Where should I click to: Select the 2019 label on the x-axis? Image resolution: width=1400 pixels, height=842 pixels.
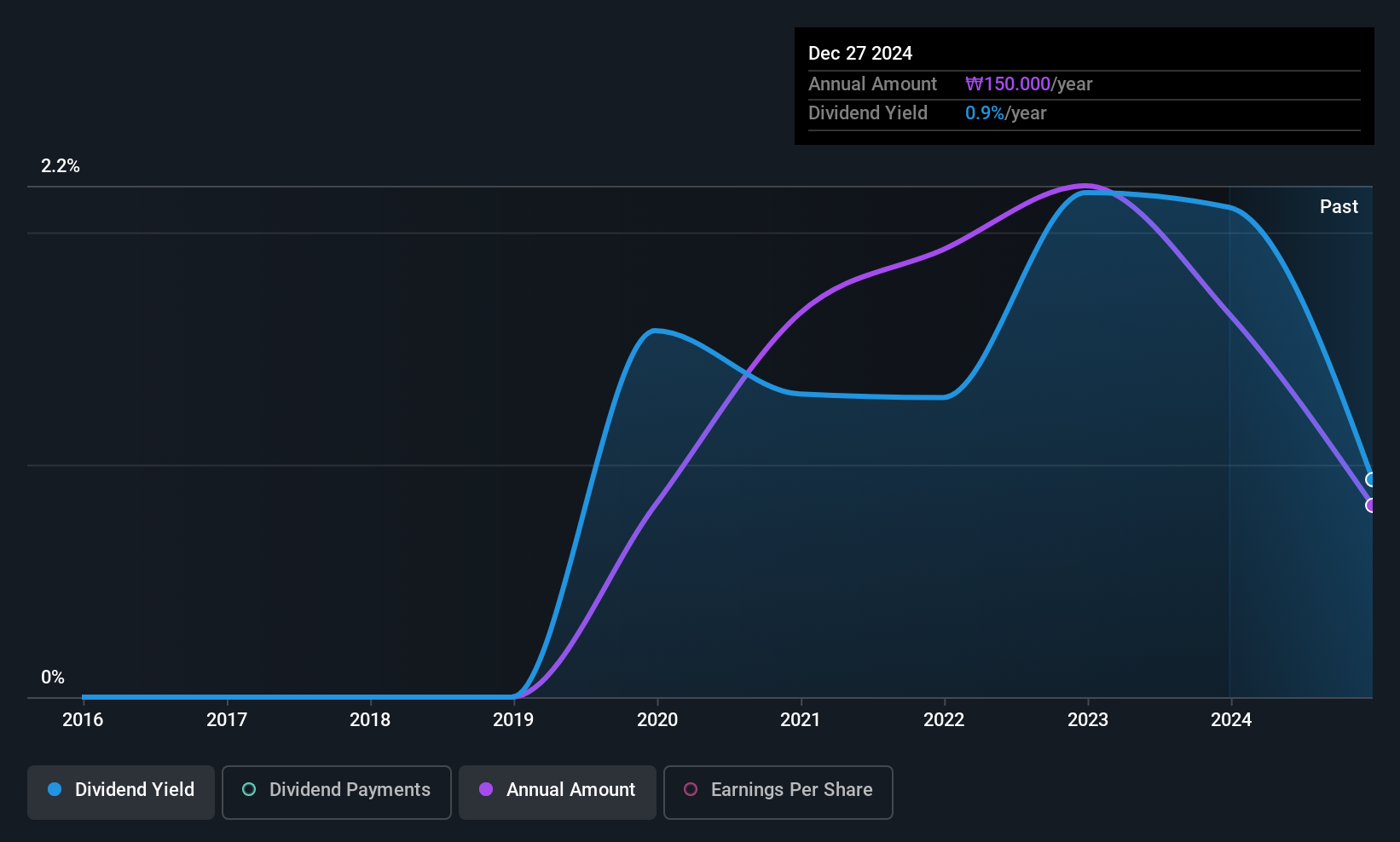513,719
